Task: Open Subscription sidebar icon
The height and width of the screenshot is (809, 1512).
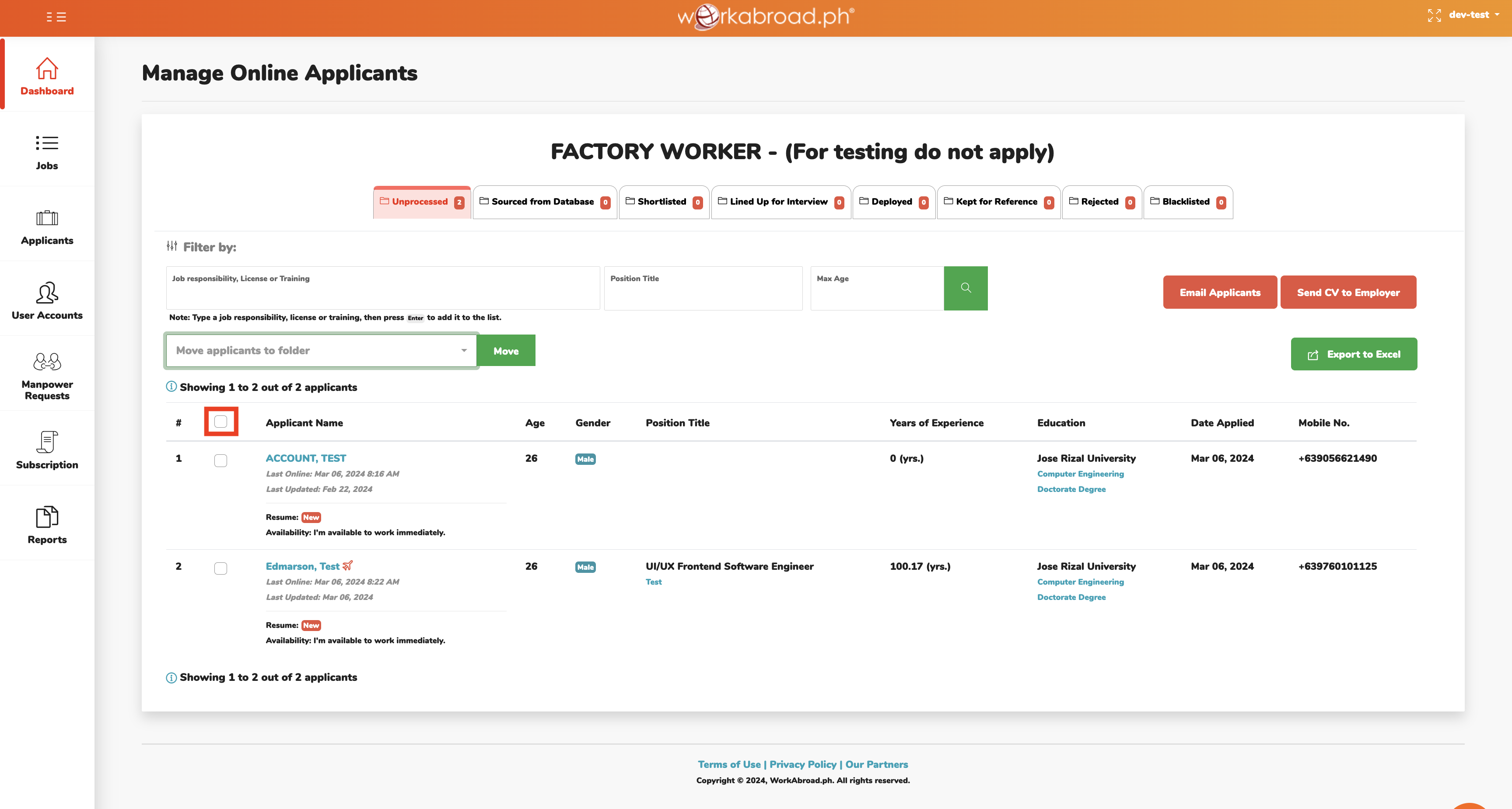Action: tap(47, 442)
